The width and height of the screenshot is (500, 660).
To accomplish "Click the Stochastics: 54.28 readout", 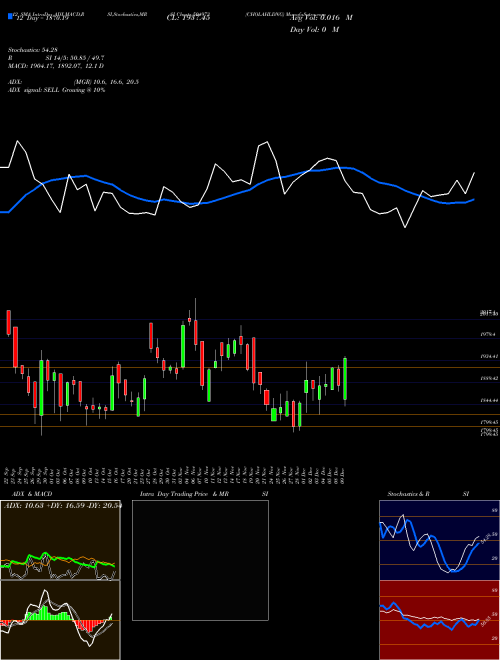I will [32, 51].
